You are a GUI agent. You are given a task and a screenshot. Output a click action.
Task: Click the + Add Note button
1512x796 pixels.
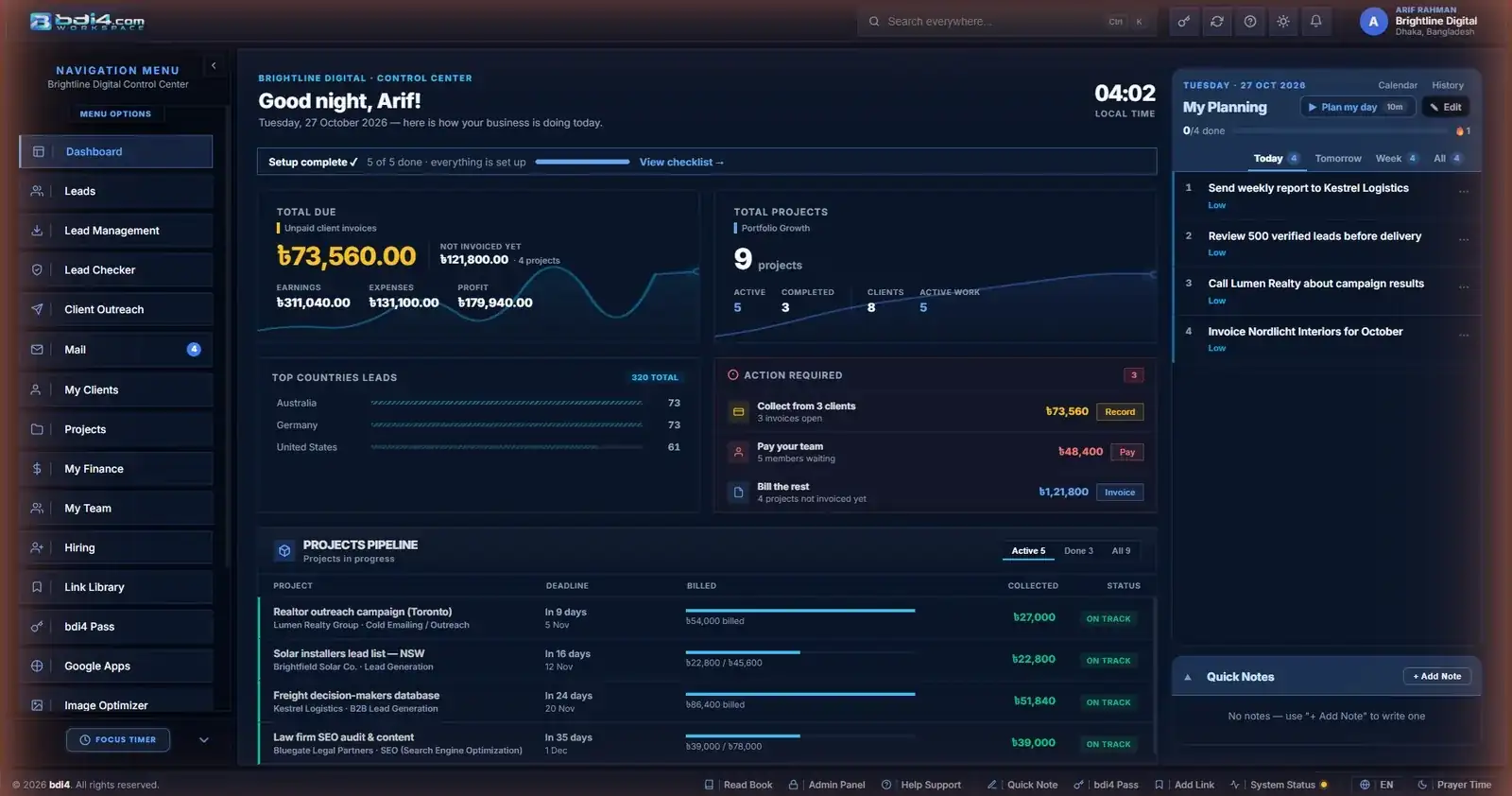click(x=1437, y=677)
